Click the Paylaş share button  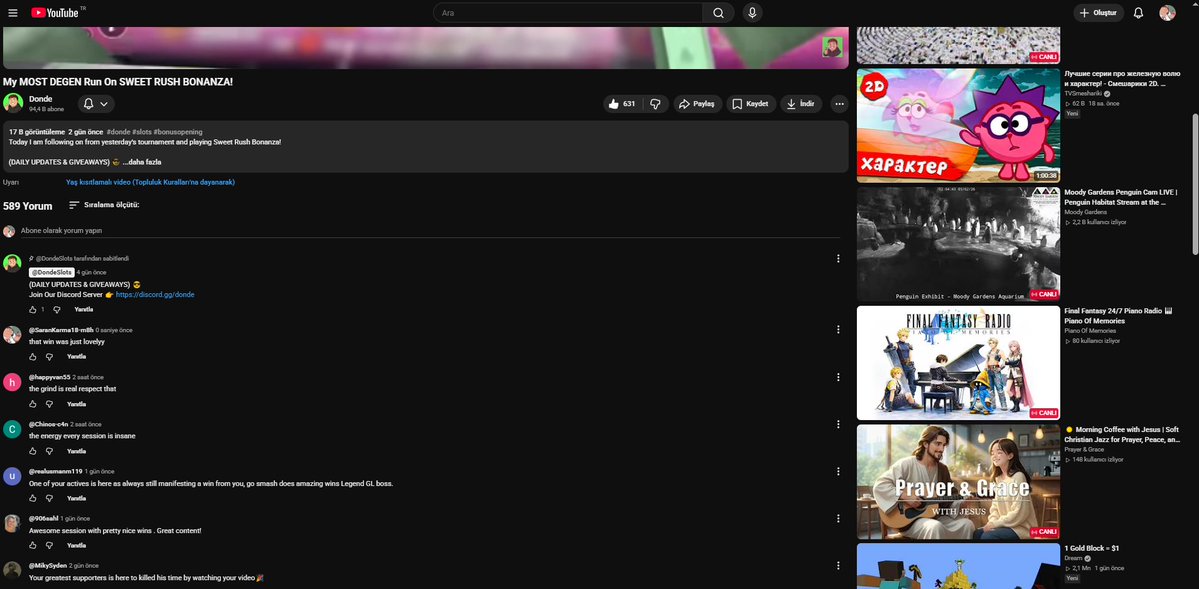pyautogui.click(x=697, y=104)
